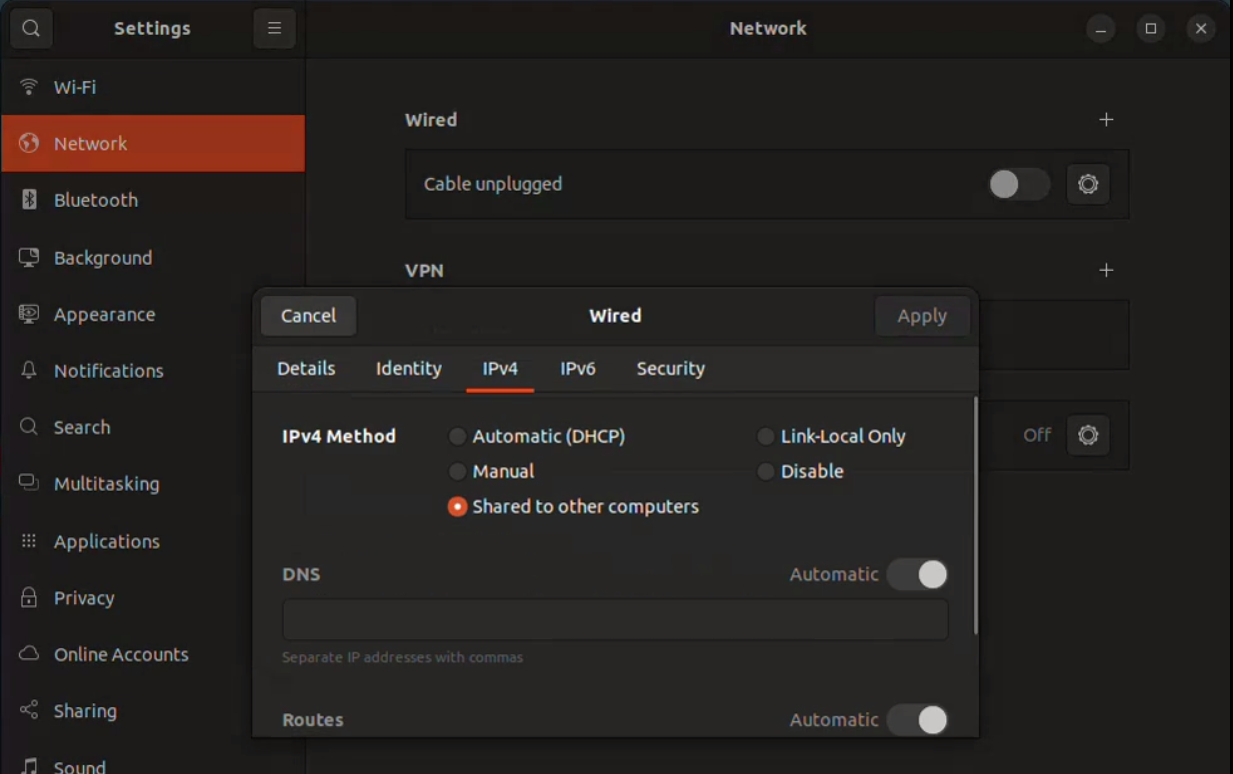Image resolution: width=1233 pixels, height=774 pixels.
Task: Switch to the IPv6 tab
Action: click(578, 368)
